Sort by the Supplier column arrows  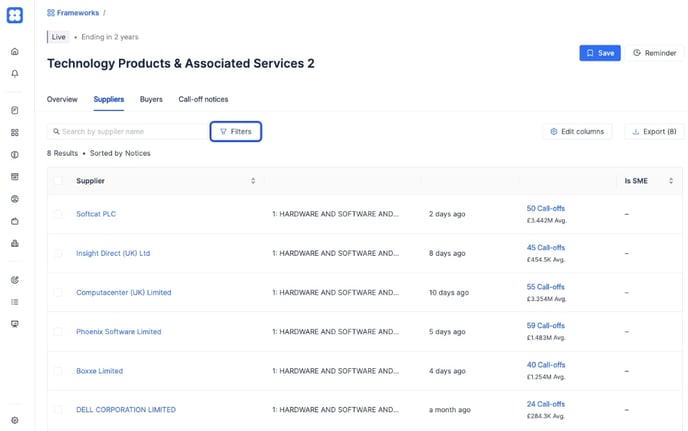pyautogui.click(x=253, y=181)
